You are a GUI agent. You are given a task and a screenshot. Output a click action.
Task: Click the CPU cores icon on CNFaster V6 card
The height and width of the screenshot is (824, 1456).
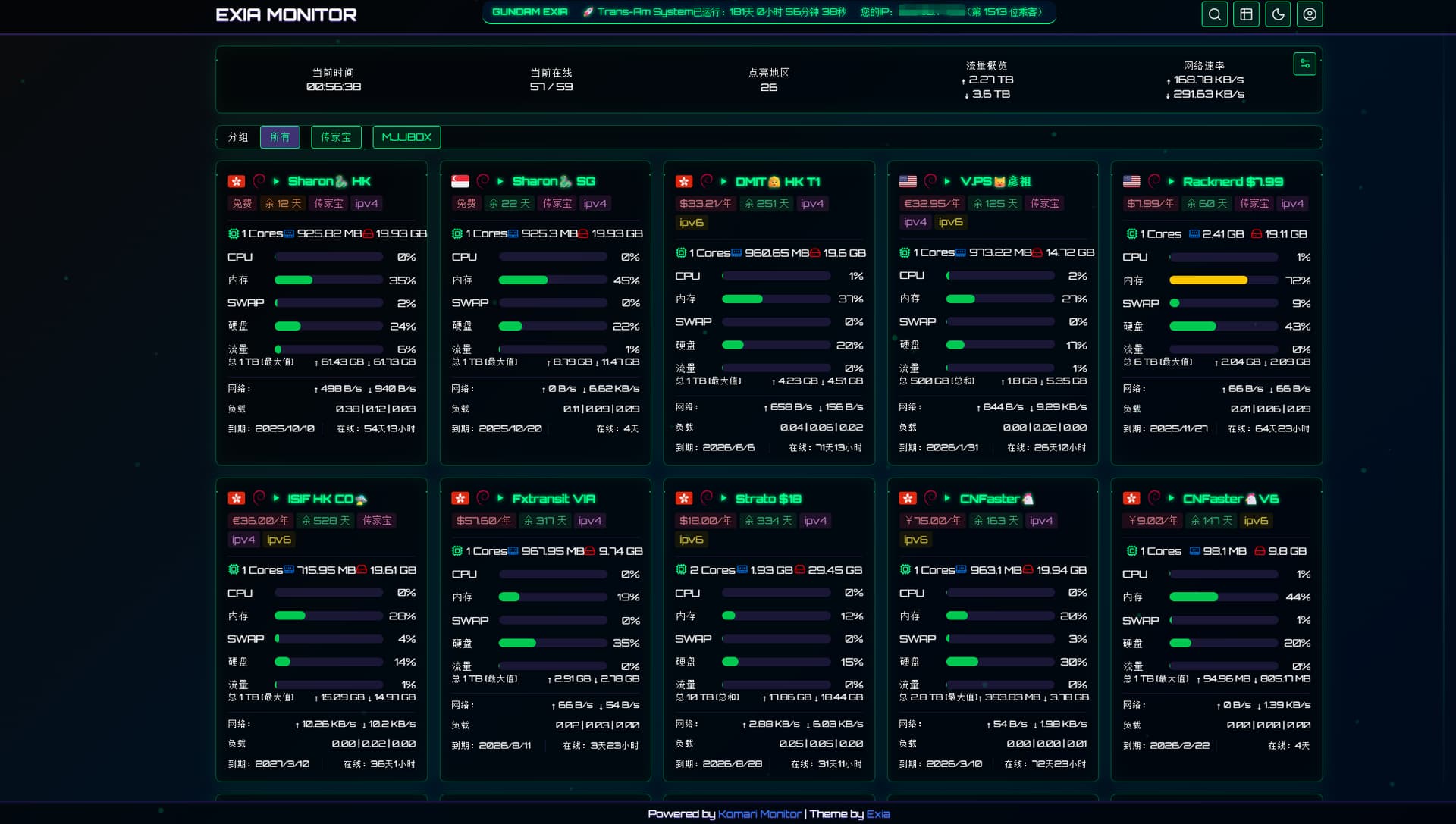coord(1131,551)
